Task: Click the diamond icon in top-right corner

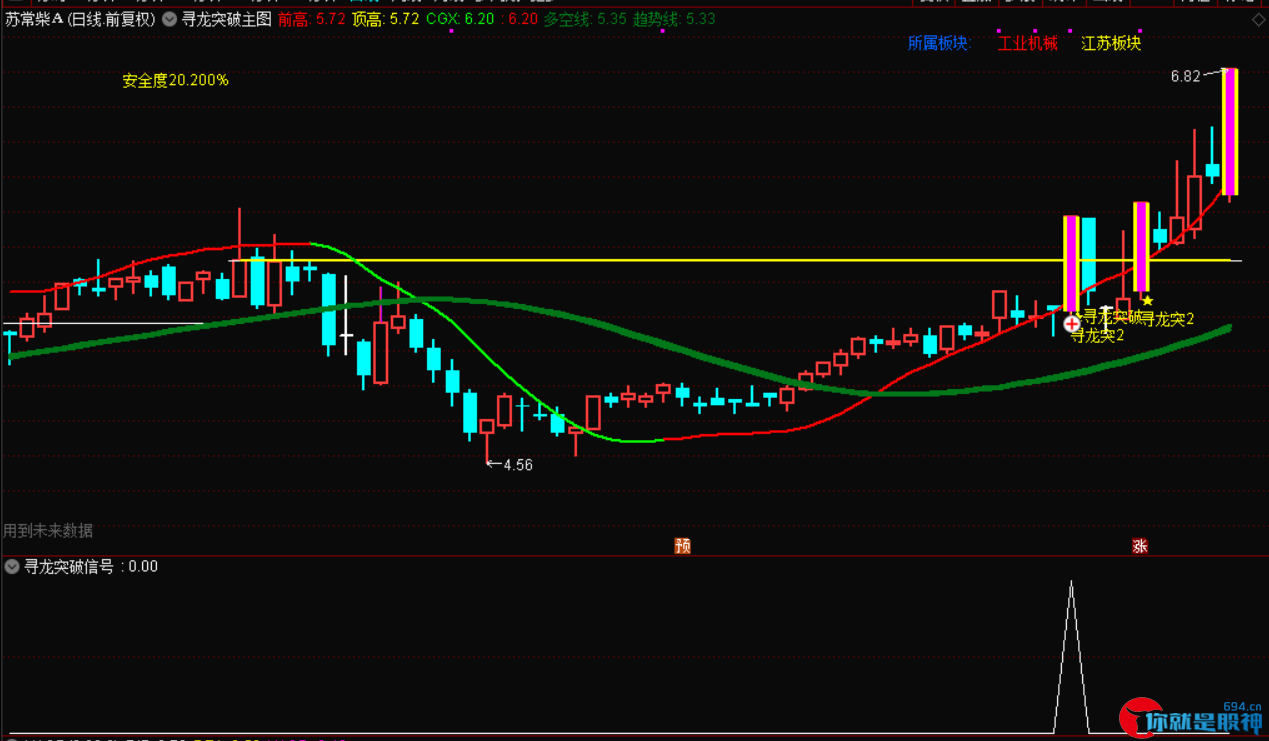Action: click(x=1258, y=19)
